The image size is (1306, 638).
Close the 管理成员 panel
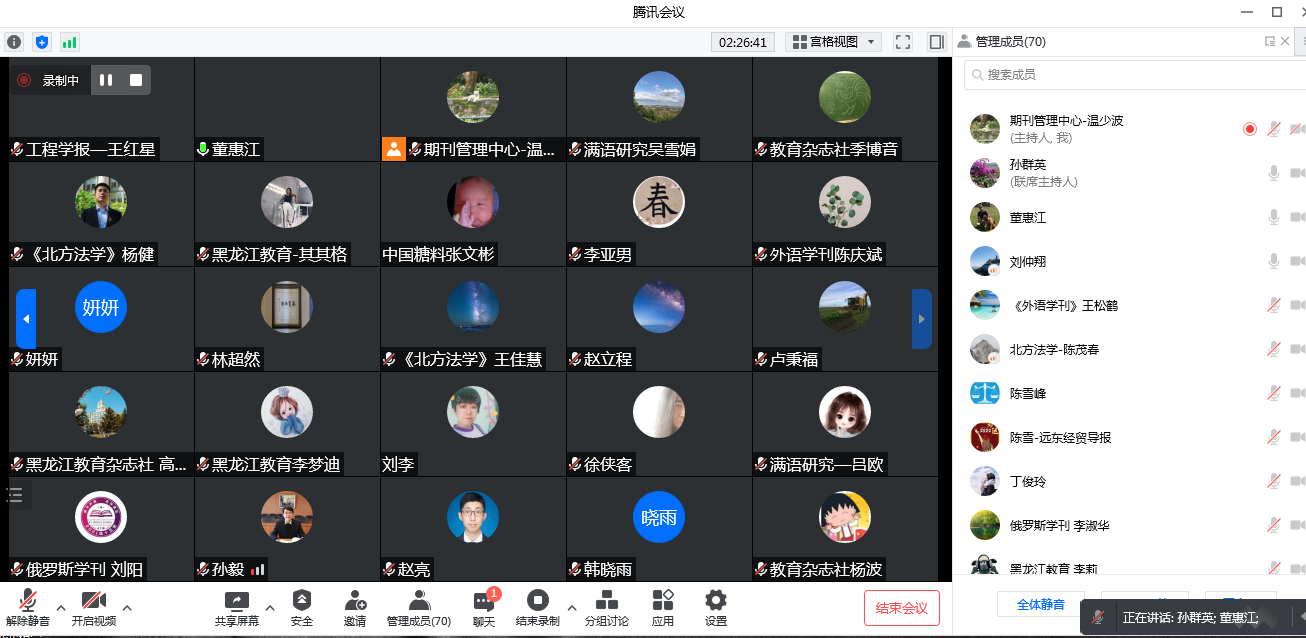coord(1285,41)
